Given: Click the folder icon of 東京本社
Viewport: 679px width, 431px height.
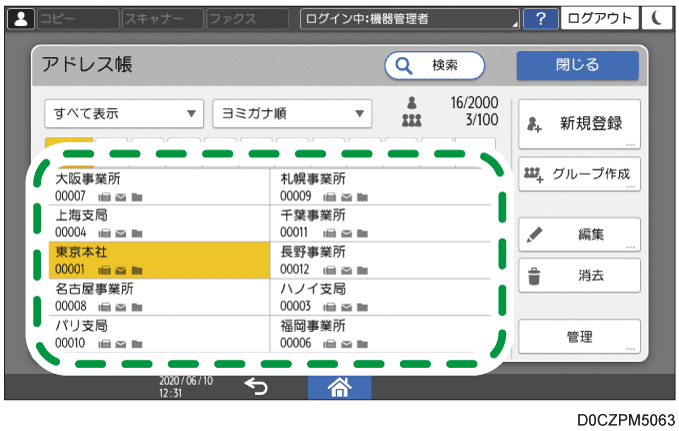Looking at the screenshot, I should click(x=137, y=271).
